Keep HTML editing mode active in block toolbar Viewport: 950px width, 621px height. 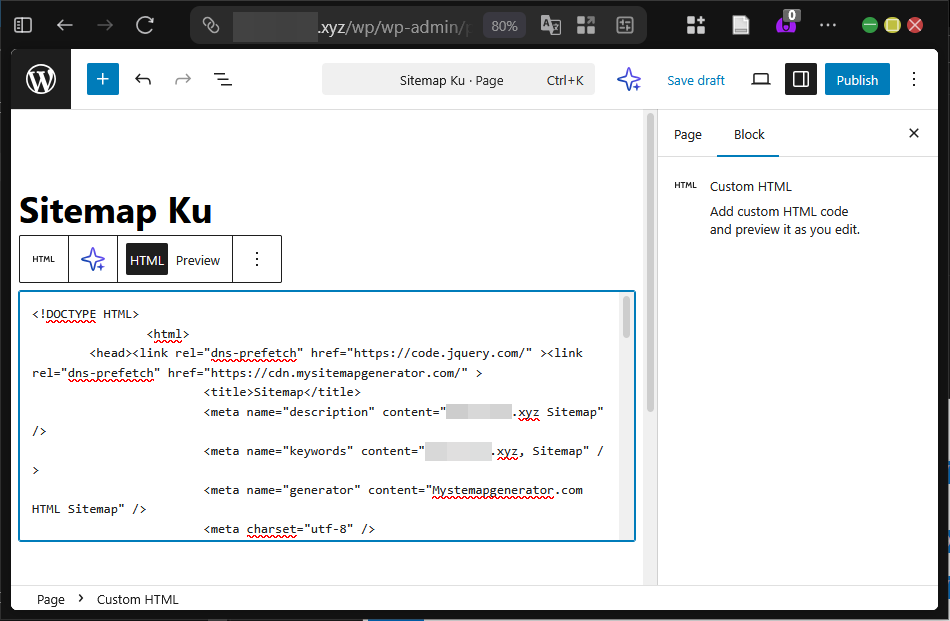tap(147, 259)
